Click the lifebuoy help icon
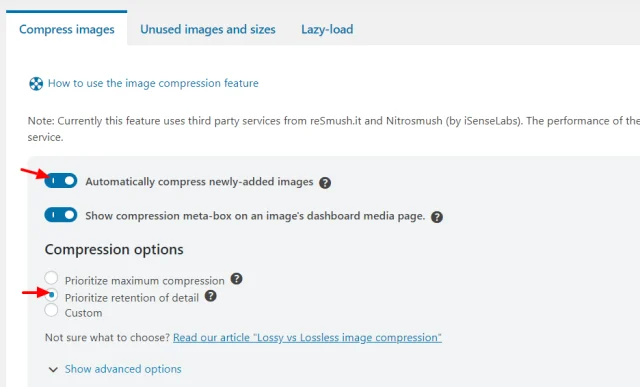 pos(36,84)
